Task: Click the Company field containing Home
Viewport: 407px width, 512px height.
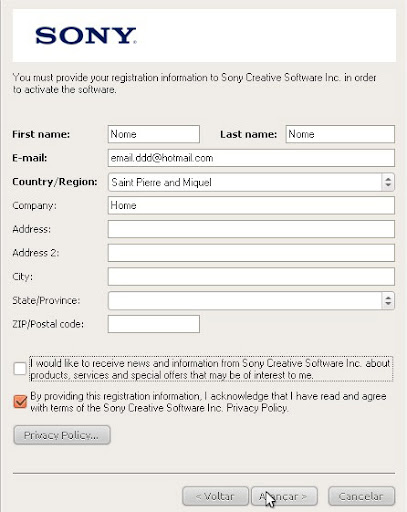Action: click(251, 205)
